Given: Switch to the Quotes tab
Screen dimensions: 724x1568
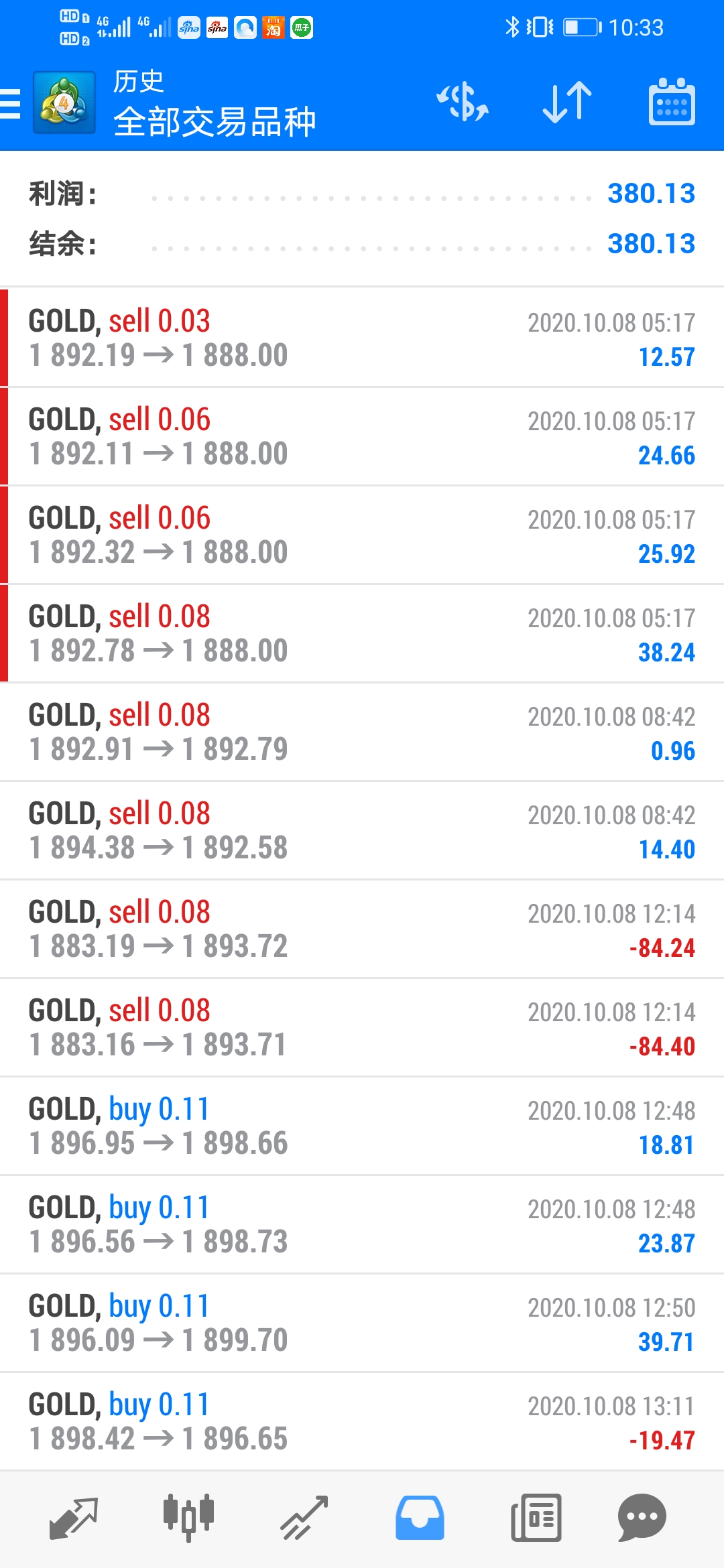Looking at the screenshot, I should click(74, 1518).
